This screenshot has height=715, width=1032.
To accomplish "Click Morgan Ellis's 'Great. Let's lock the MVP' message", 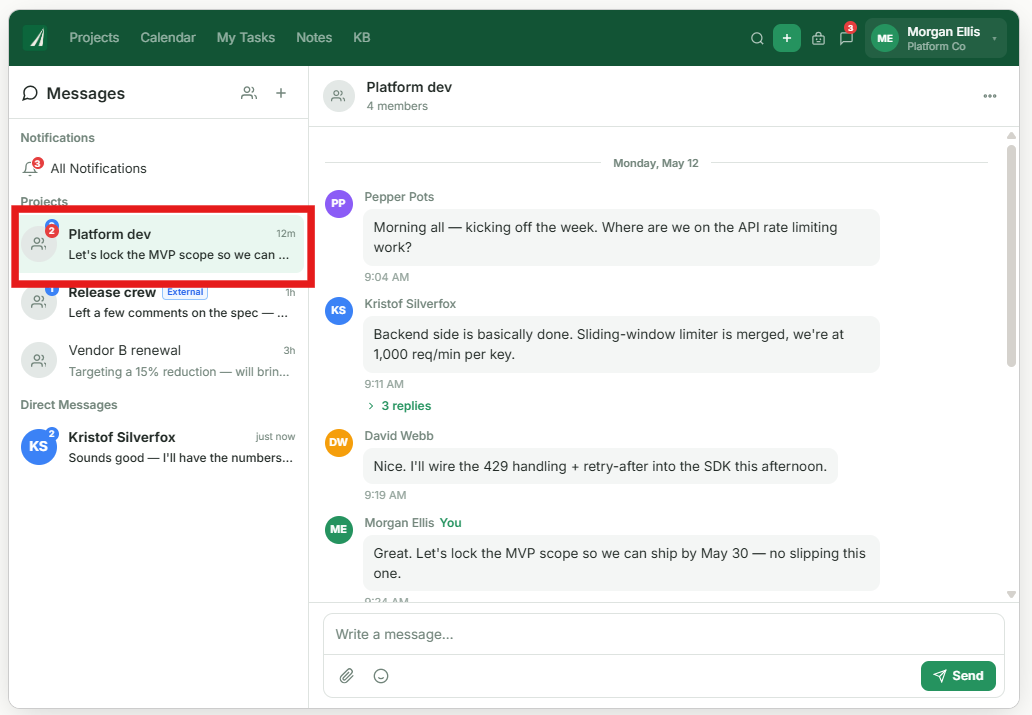I will (621, 563).
